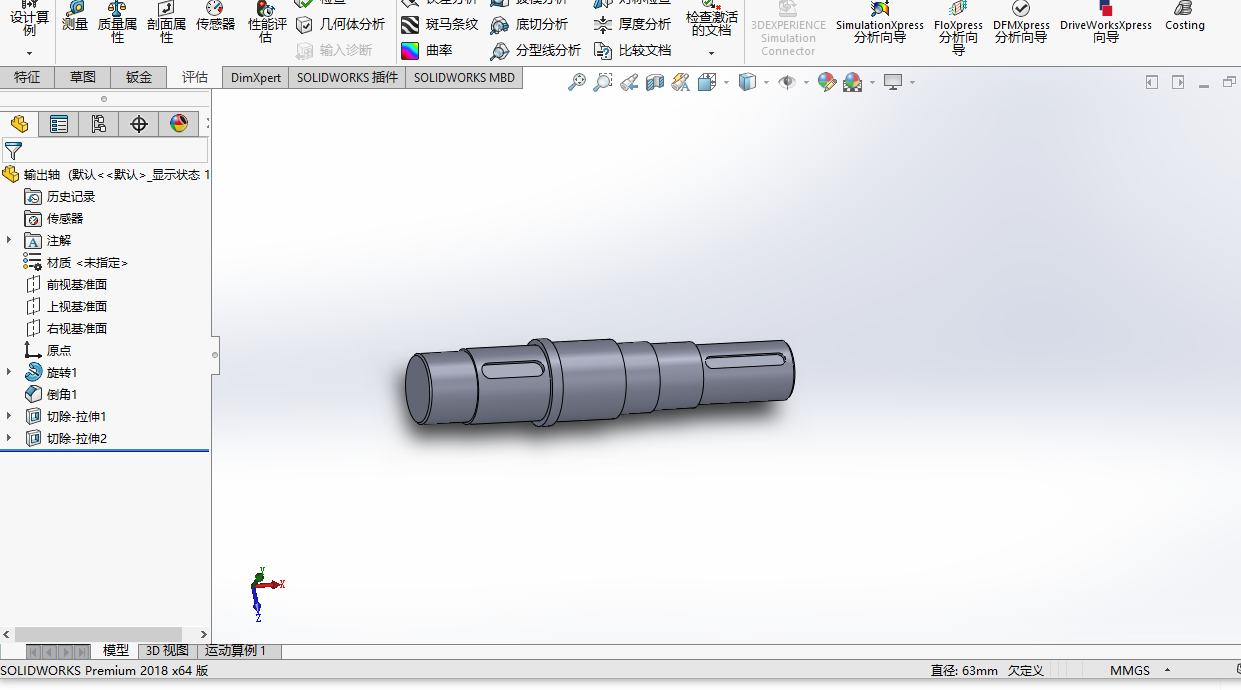
Task: Click Display Style icon
Action: coord(747,82)
